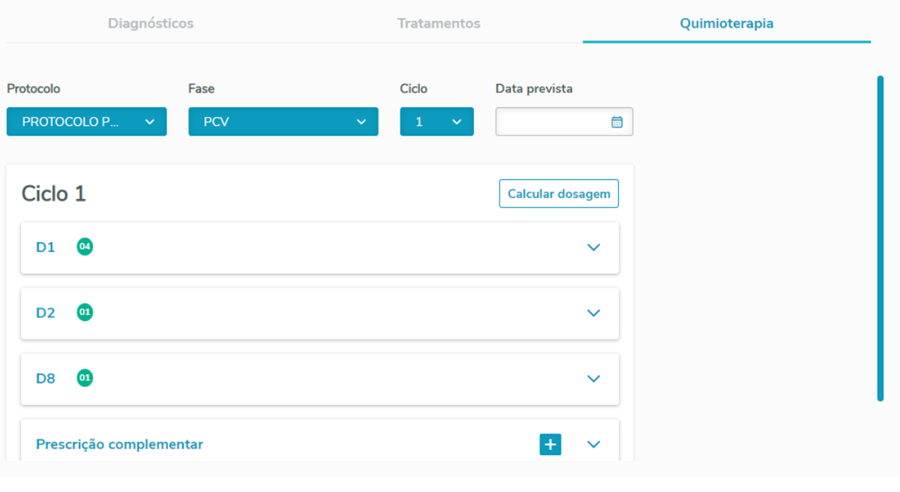
Task: Open the calendar icon in Data prevista
Action: coord(617,122)
